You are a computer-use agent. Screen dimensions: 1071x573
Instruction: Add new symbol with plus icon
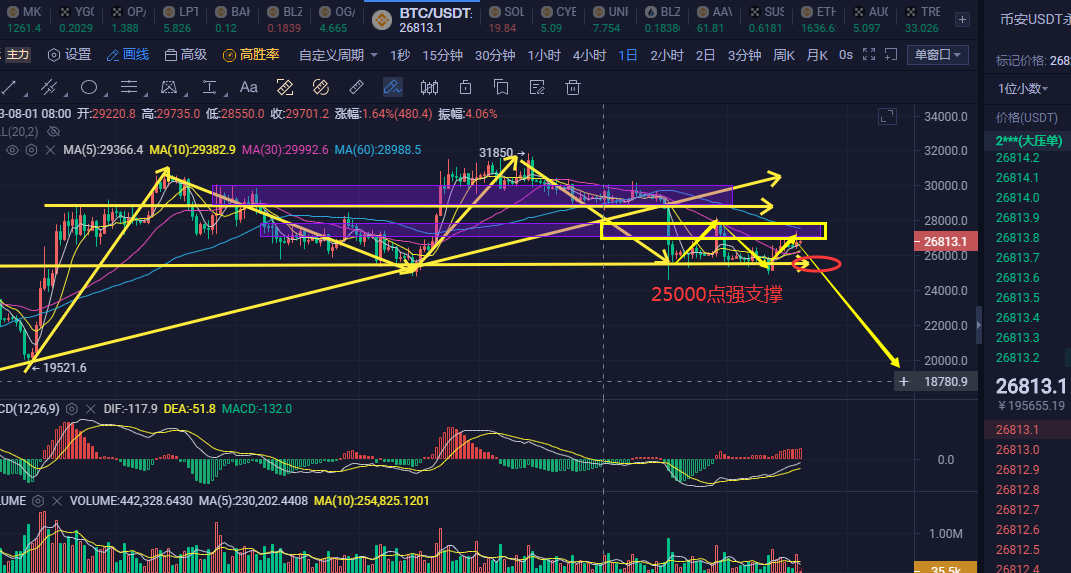pyautogui.click(x=960, y=18)
